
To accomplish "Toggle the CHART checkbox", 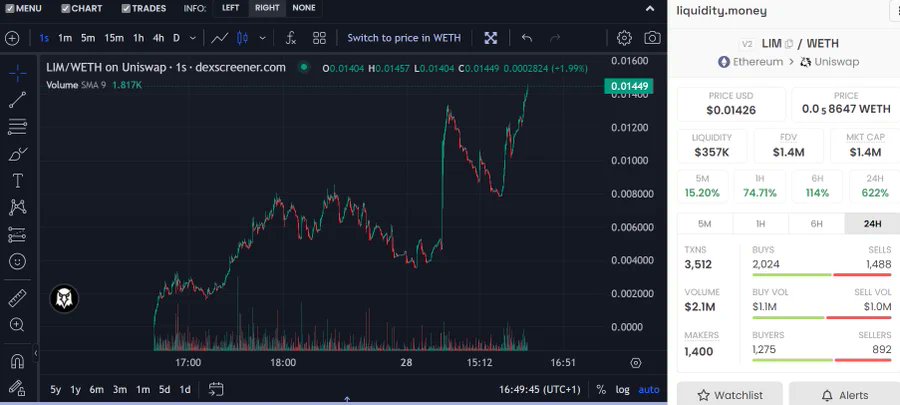I will (x=65, y=8).
